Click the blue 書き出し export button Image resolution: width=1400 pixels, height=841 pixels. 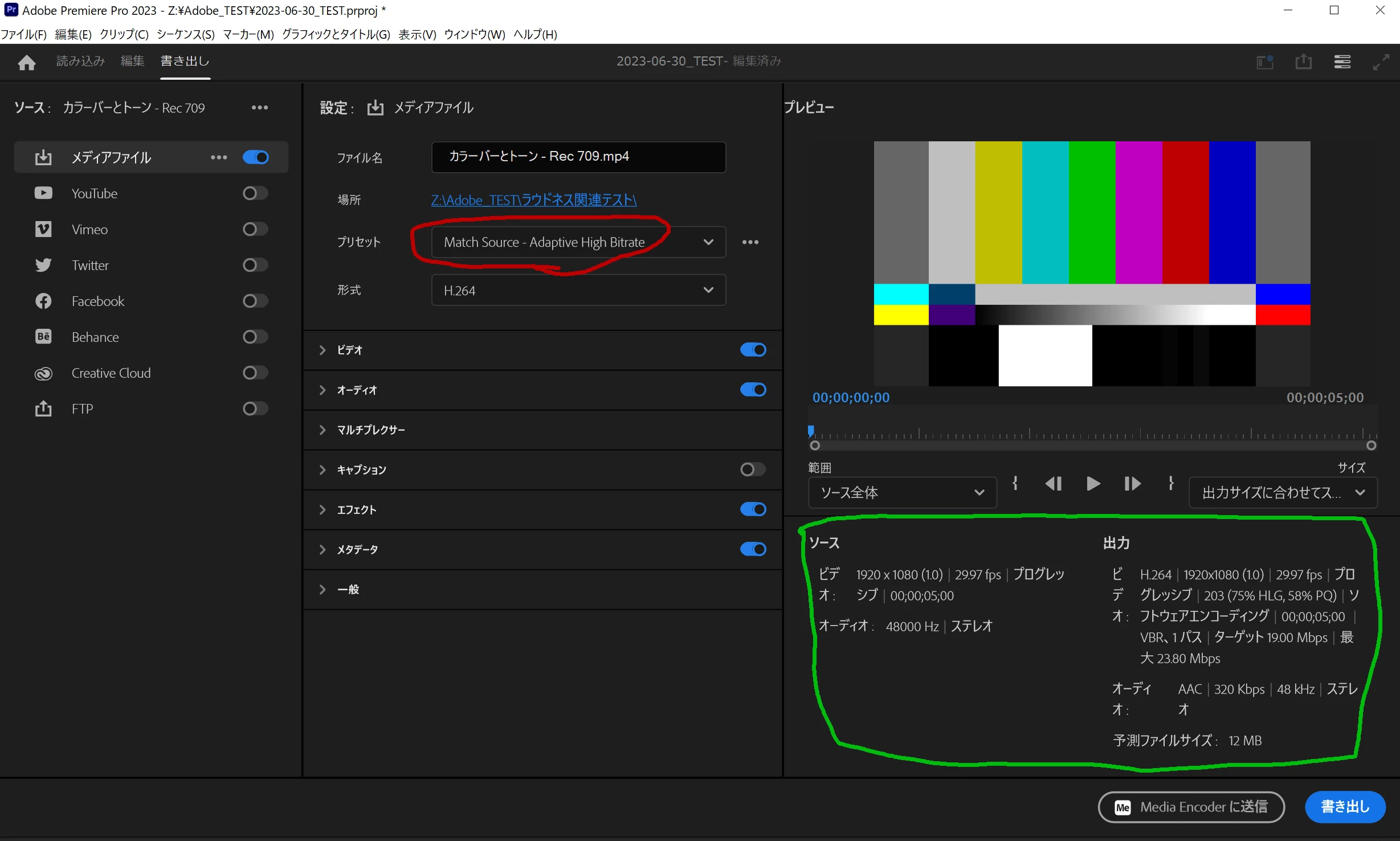pyautogui.click(x=1345, y=807)
